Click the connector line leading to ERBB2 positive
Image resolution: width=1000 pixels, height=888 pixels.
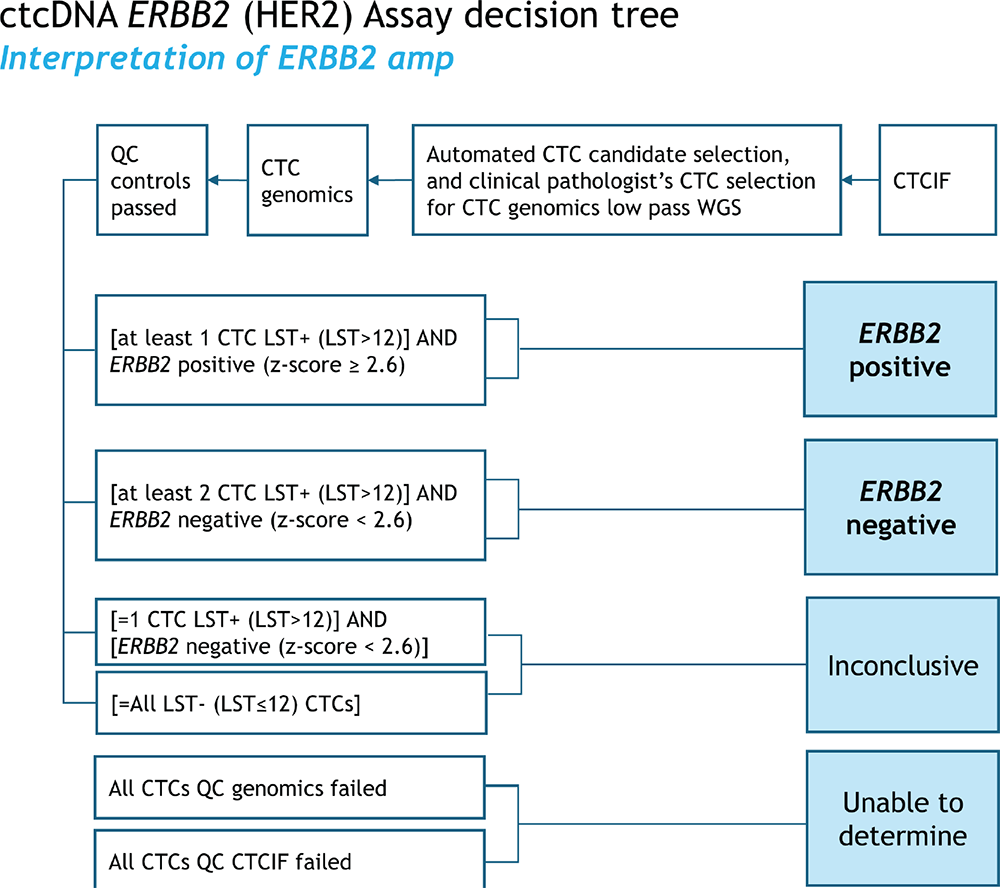[660, 350]
